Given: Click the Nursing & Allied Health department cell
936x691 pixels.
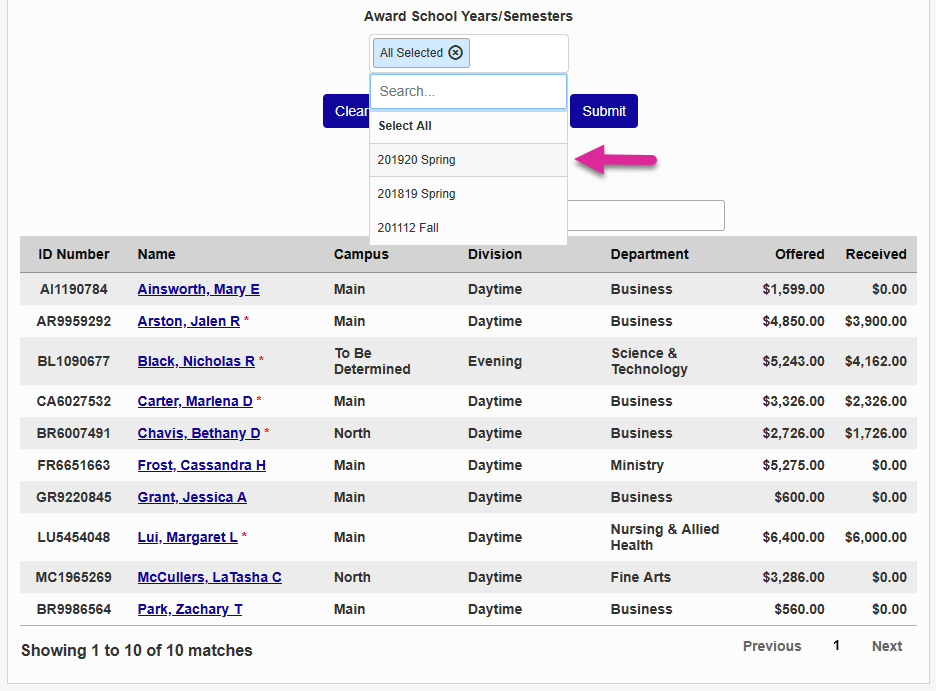Looking at the screenshot, I should [664, 537].
